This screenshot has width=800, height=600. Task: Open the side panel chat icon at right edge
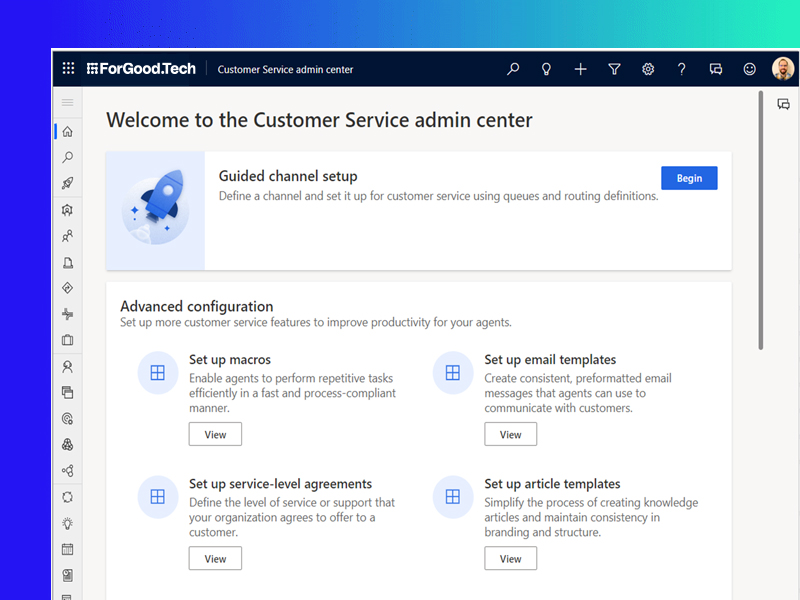click(x=784, y=104)
